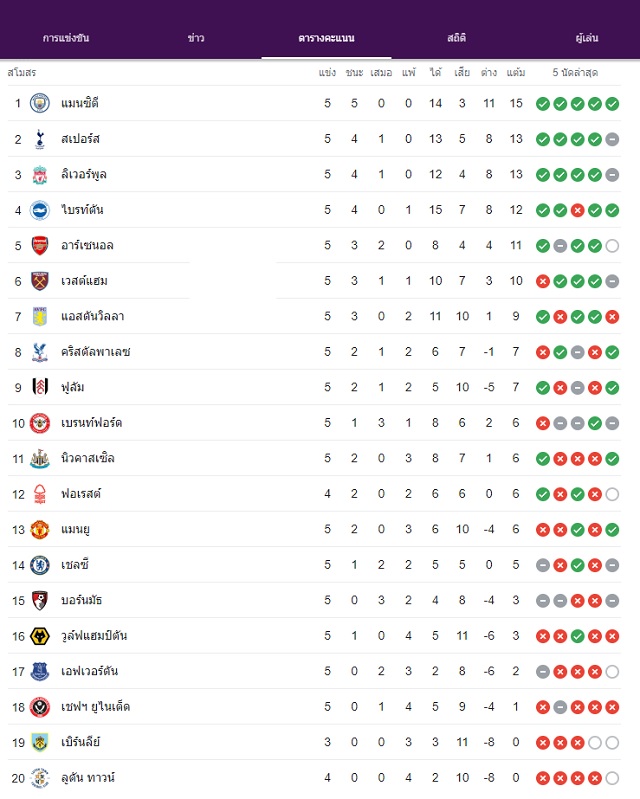Click the Arsenal club crest

pos(40,246)
